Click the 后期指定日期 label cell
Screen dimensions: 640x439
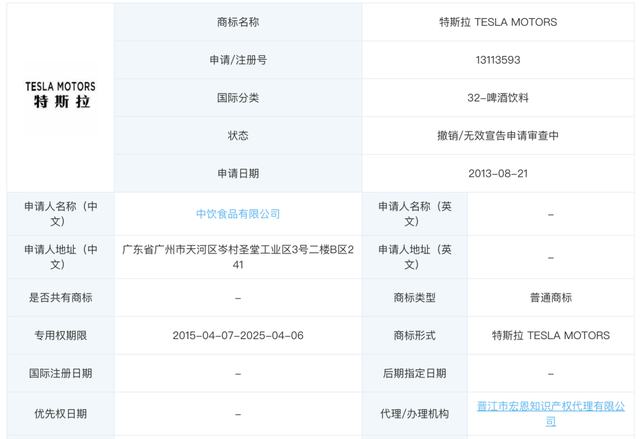tap(415, 374)
